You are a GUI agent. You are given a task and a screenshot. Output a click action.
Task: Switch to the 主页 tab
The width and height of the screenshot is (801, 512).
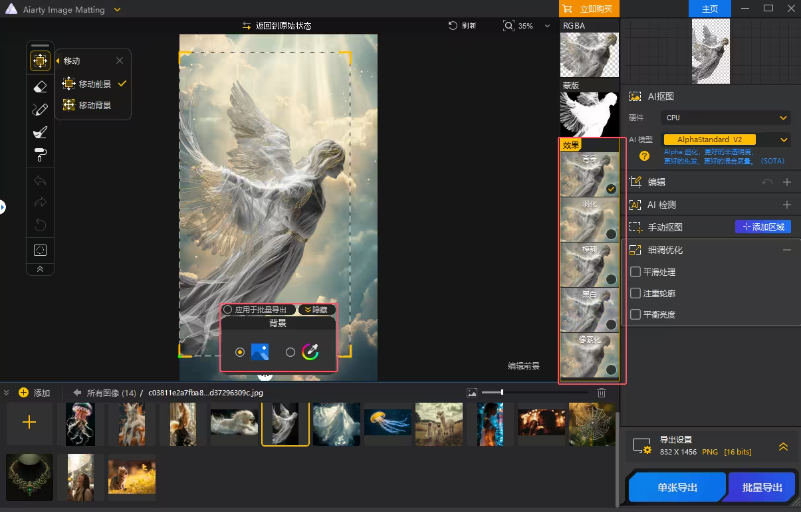pyautogui.click(x=710, y=8)
